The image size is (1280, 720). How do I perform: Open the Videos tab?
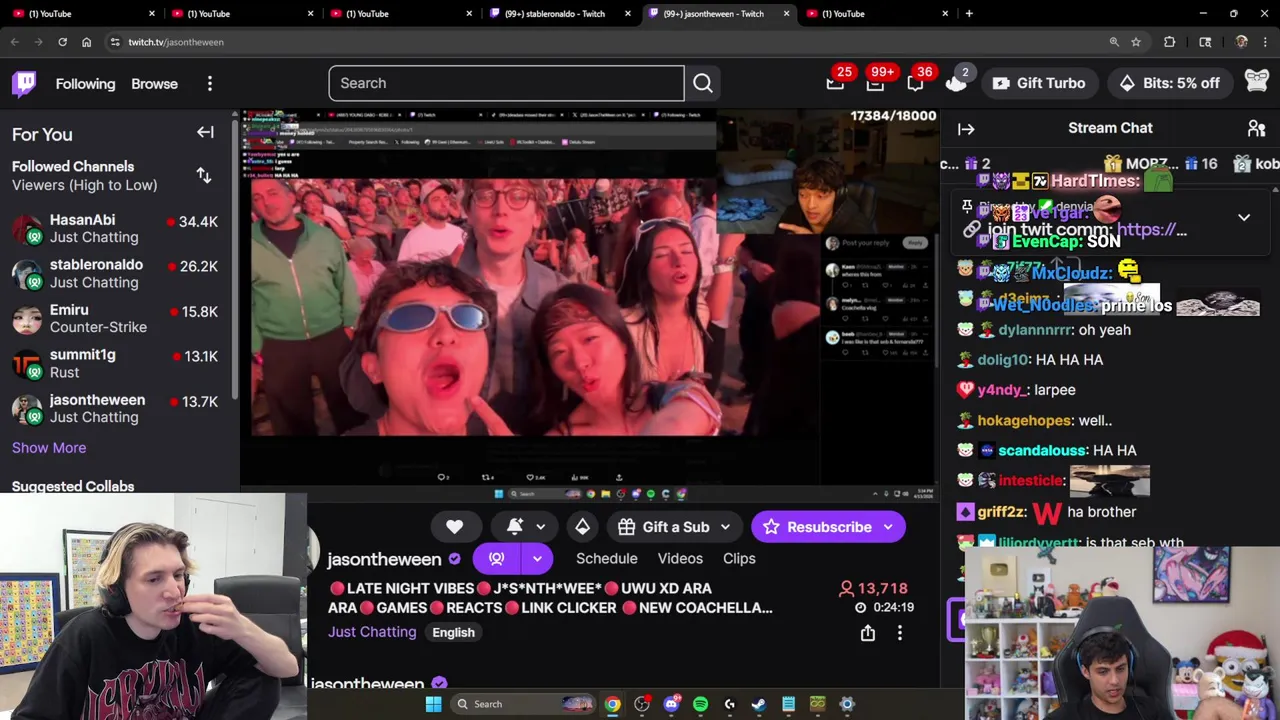680,559
